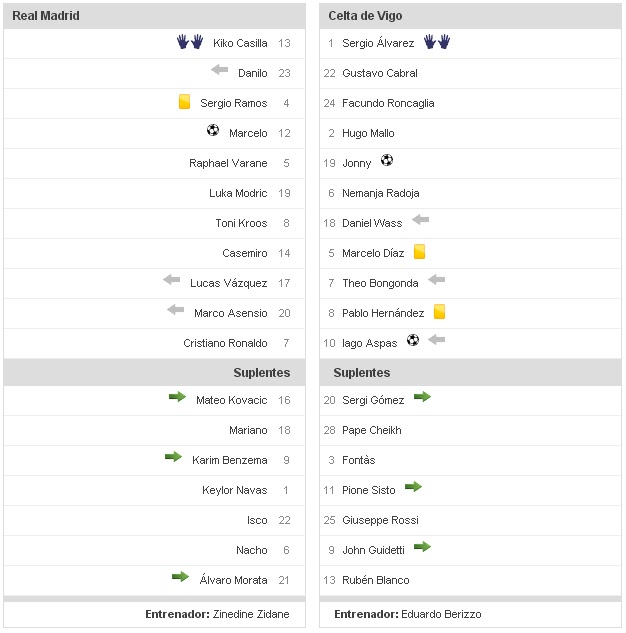Click goalkeeper gloves icon beside Sergio Álvarez
Viewport: 626px width, 633px height.
coord(437,42)
